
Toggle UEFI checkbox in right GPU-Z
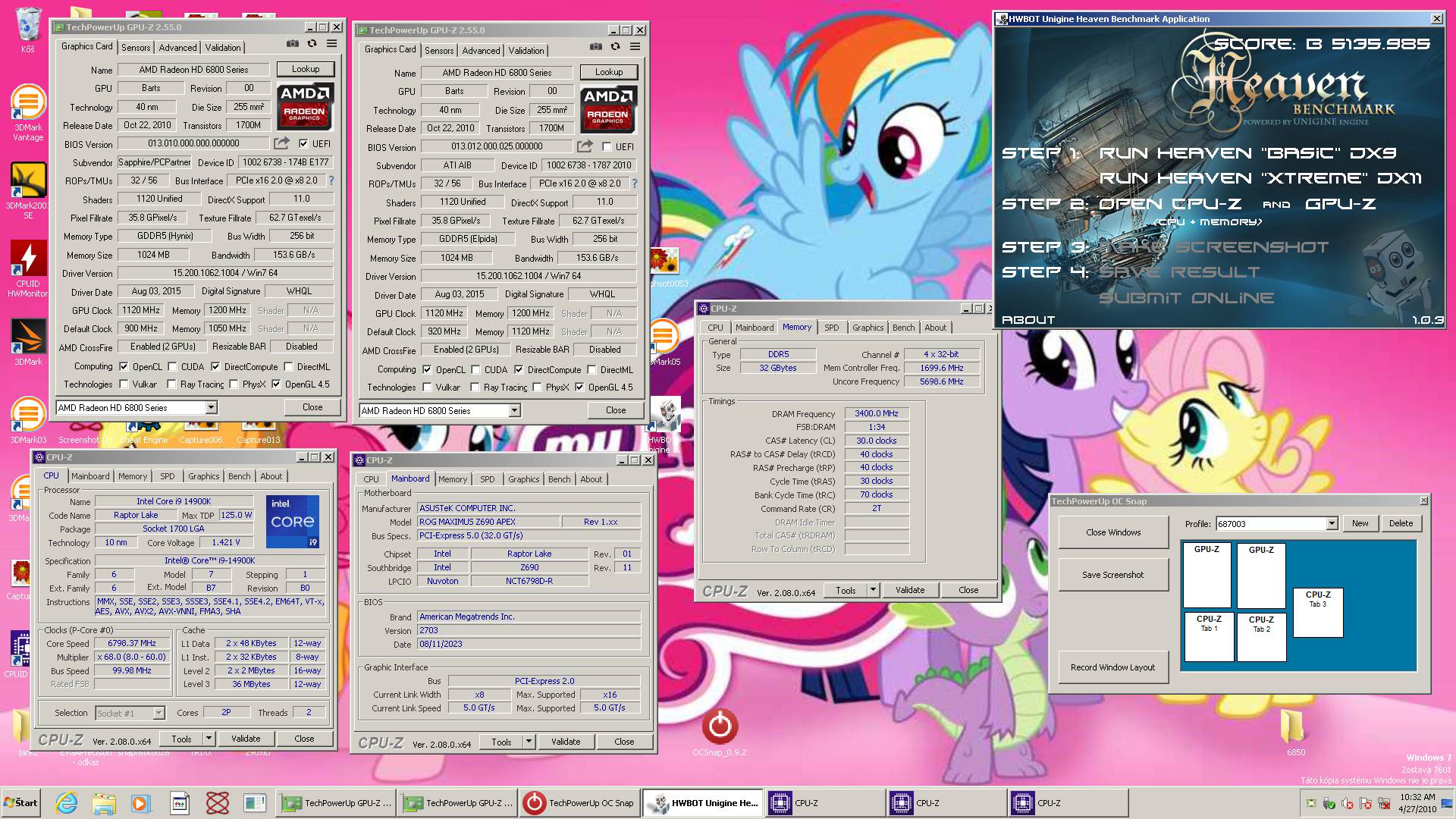click(607, 146)
